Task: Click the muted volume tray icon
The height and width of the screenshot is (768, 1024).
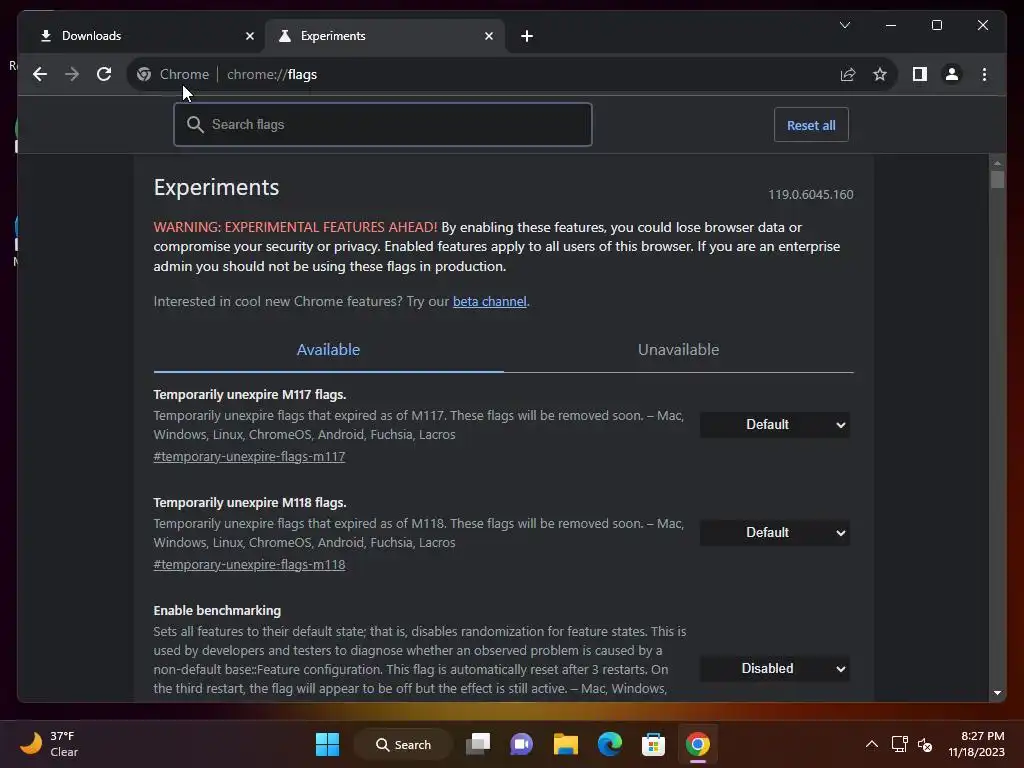Action: coord(925,744)
